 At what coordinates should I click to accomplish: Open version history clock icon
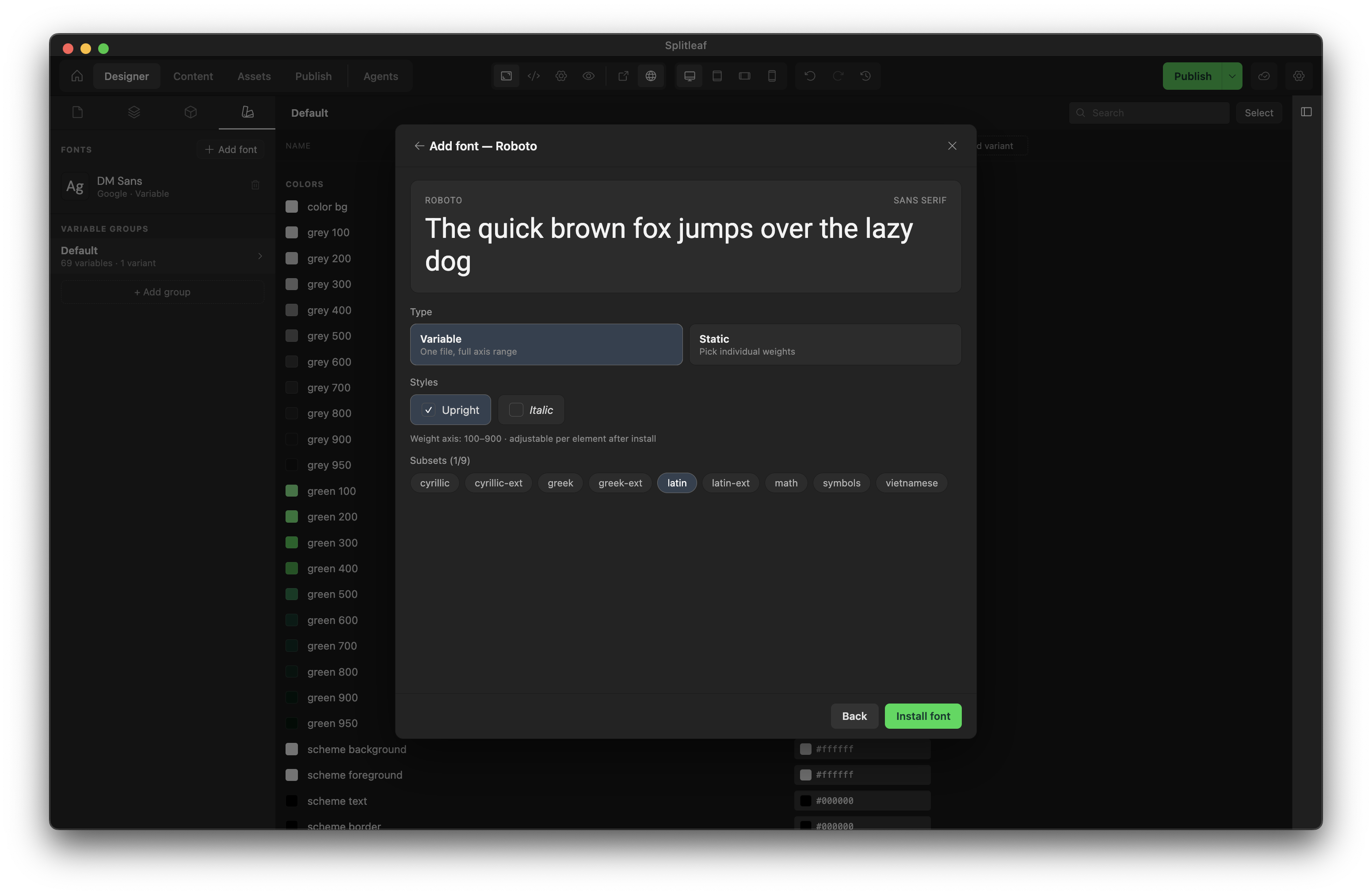tap(865, 76)
